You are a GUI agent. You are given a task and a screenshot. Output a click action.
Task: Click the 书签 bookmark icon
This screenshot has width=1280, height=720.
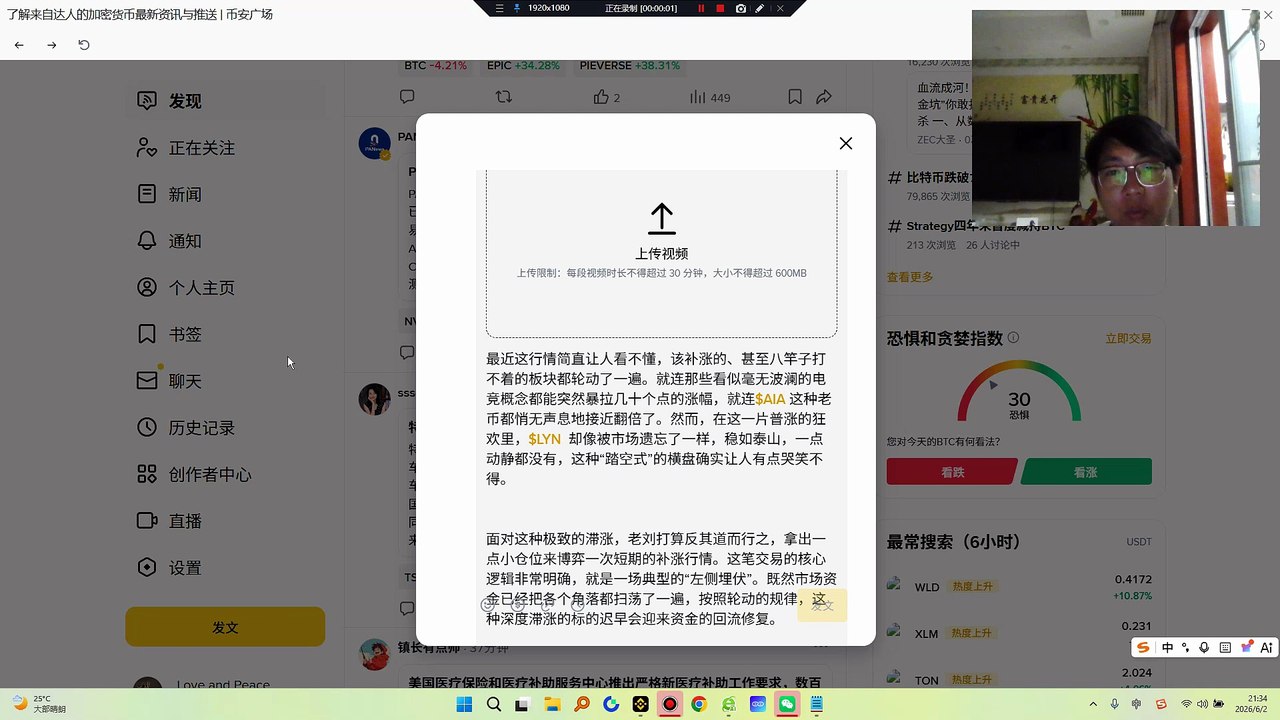point(147,334)
